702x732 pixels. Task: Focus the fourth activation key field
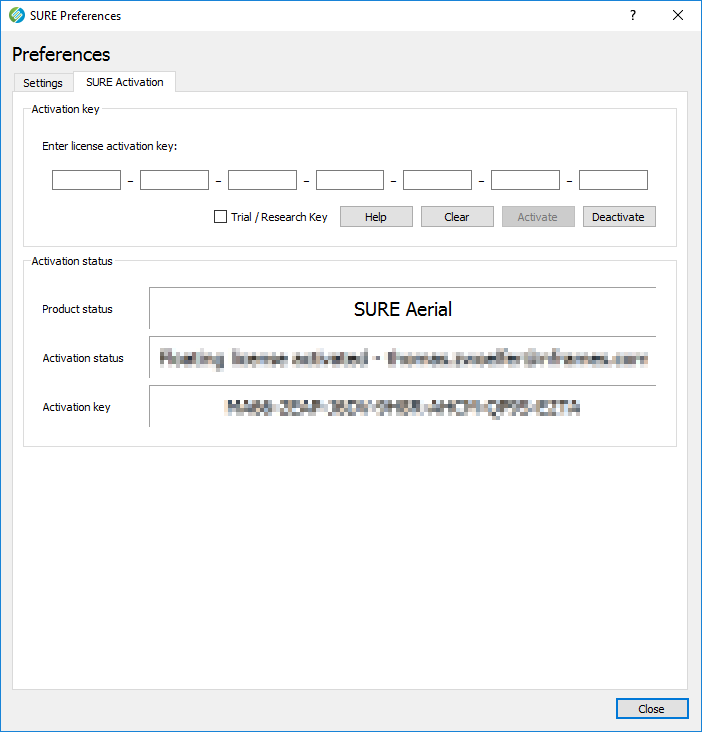(350, 180)
